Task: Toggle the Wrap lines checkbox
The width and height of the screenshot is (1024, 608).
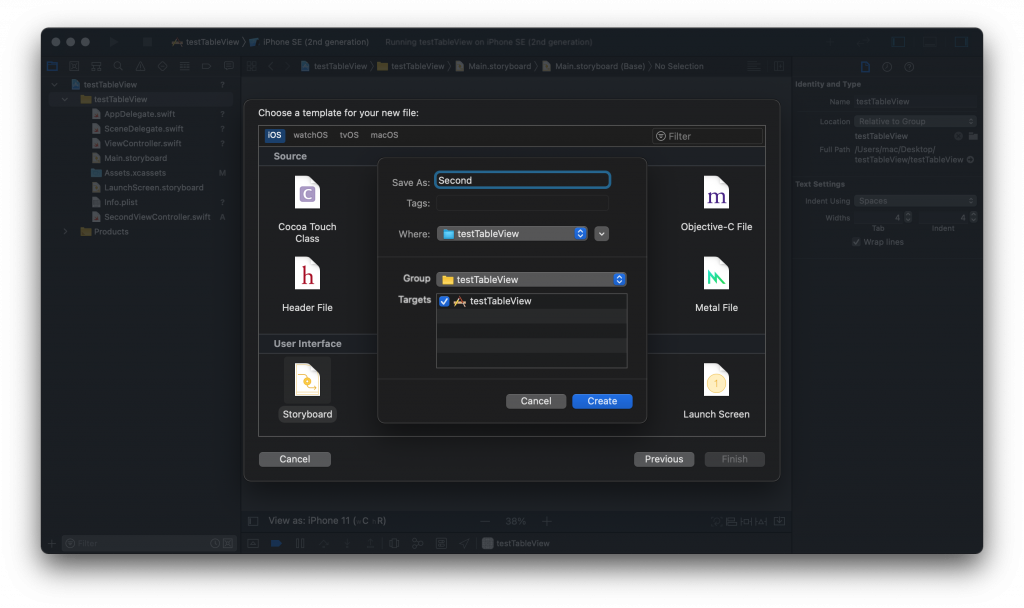Action: (x=856, y=242)
